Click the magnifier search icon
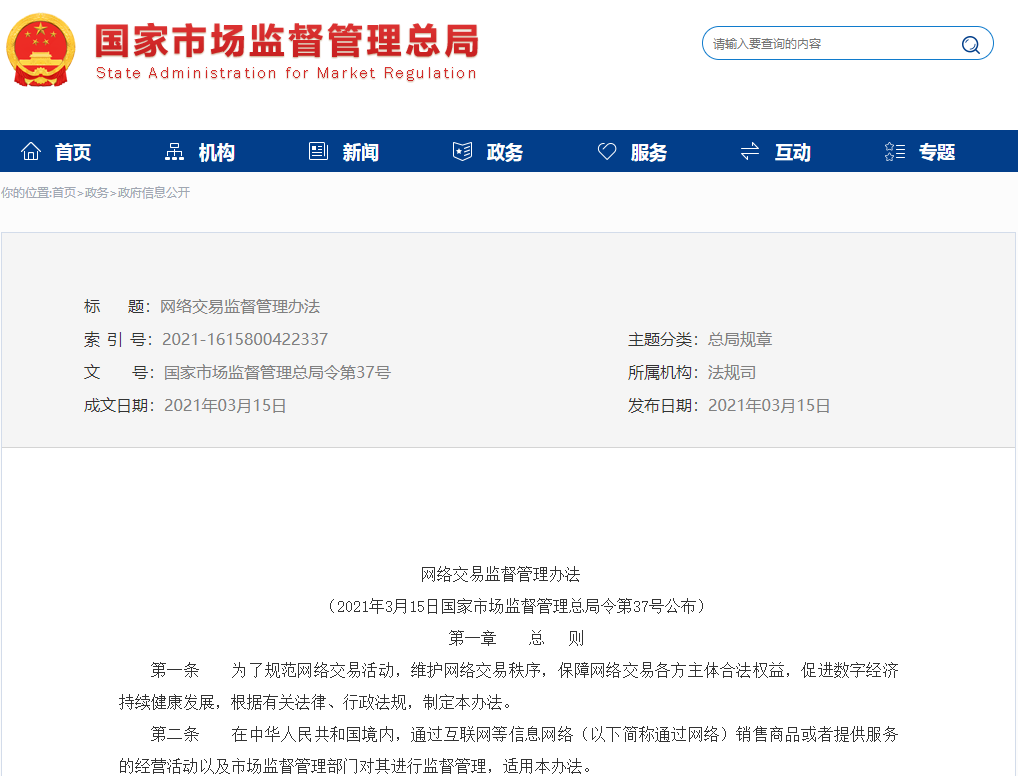1018x776 pixels. click(x=970, y=44)
